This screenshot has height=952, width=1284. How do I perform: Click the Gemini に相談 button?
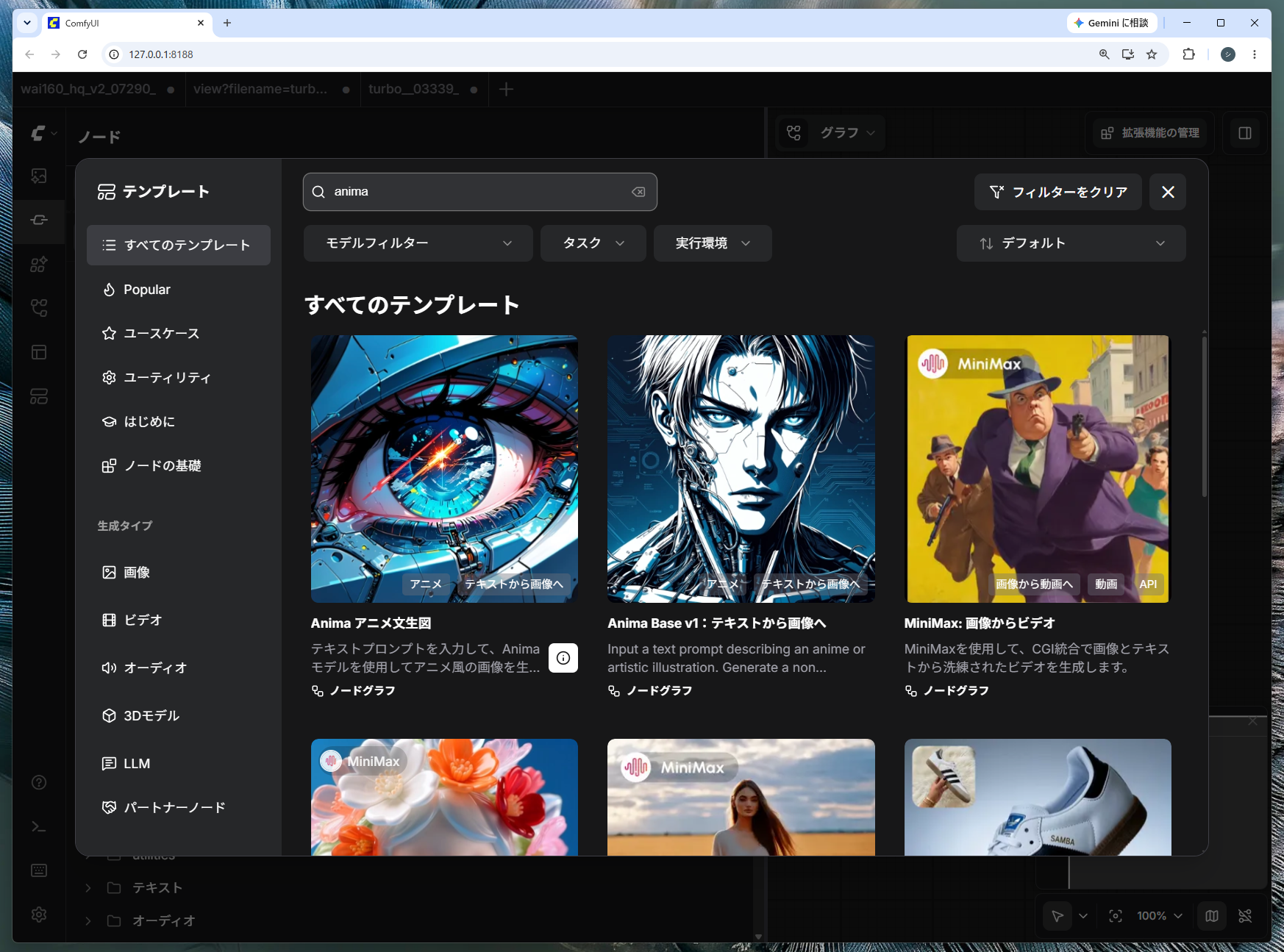(x=1111, y=23)
